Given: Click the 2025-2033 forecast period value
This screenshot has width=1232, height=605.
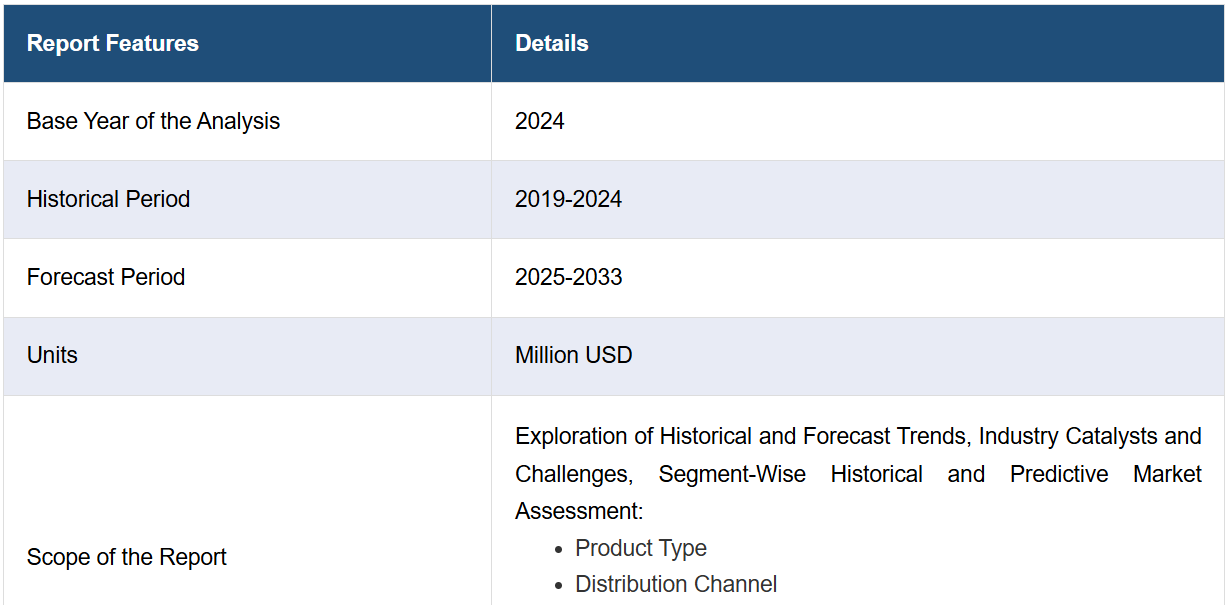Looking at the screenshot, I should (x=568, y=277).
